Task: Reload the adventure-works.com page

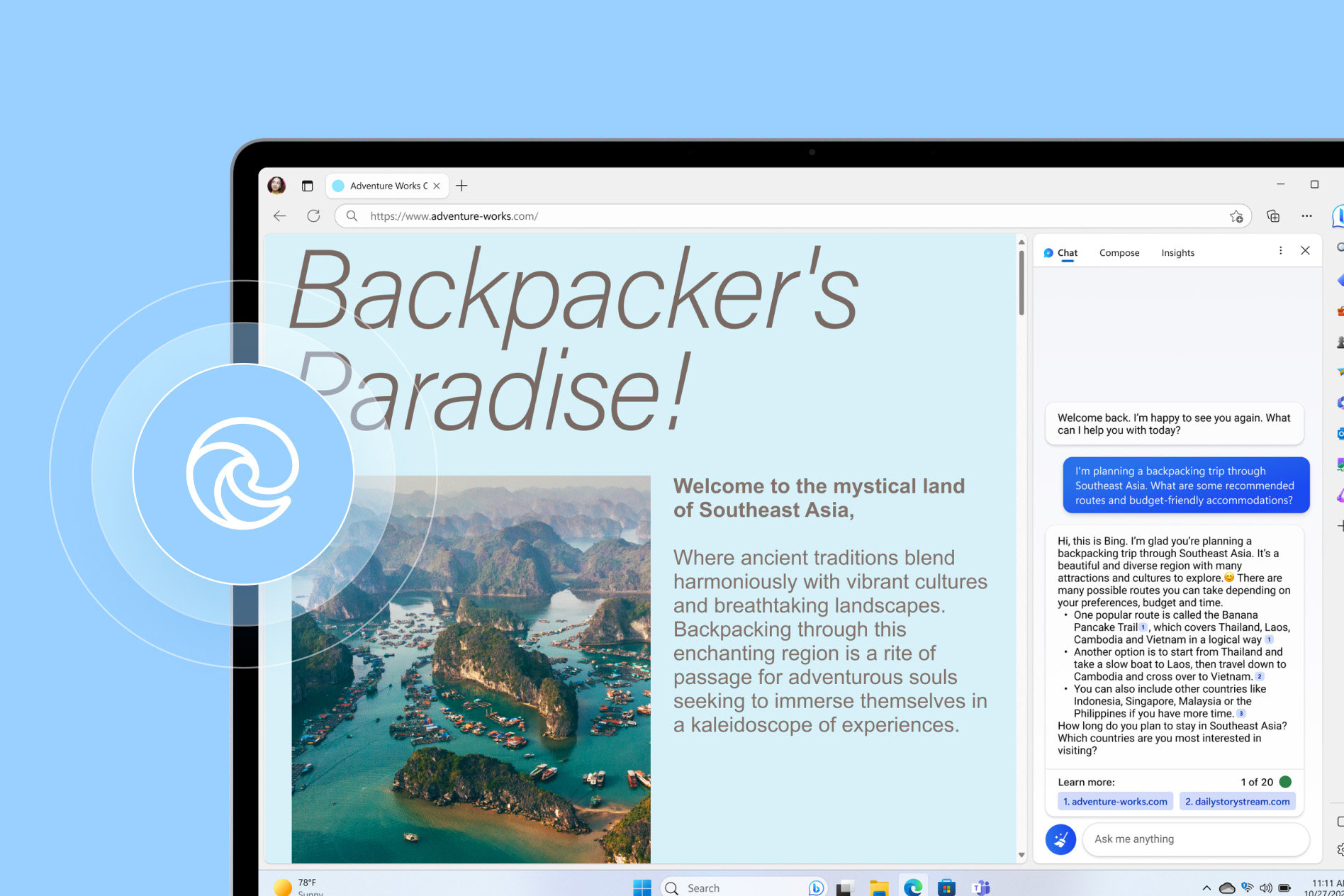Action: pos(314,216)
